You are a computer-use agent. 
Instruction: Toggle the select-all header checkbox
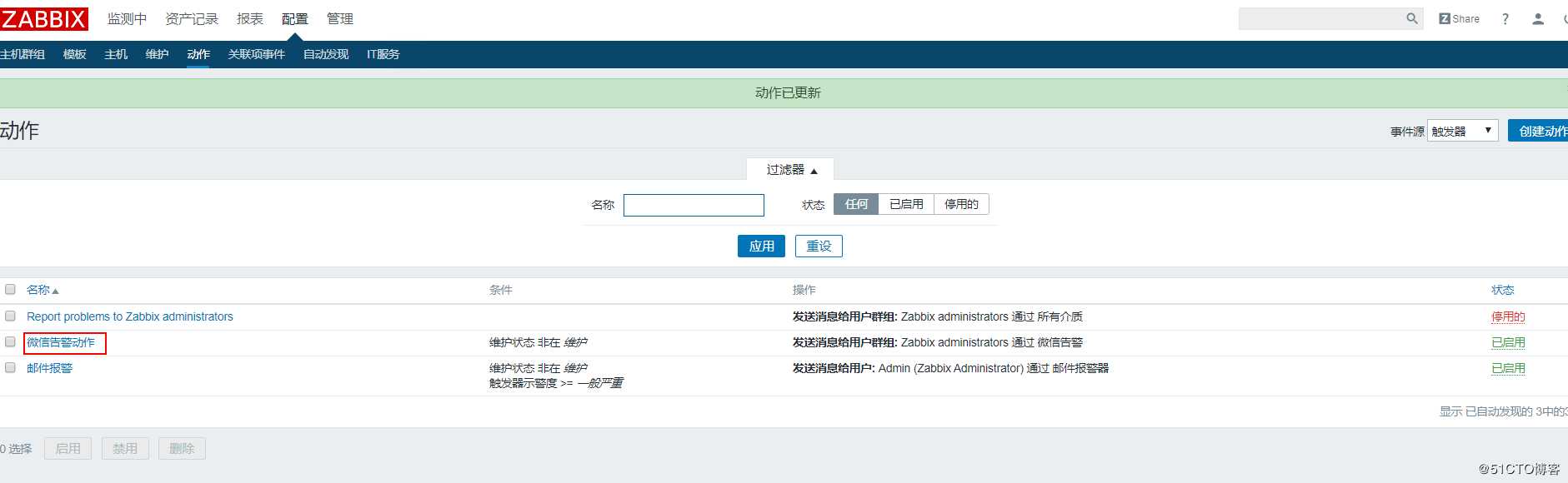coord(10,289)
